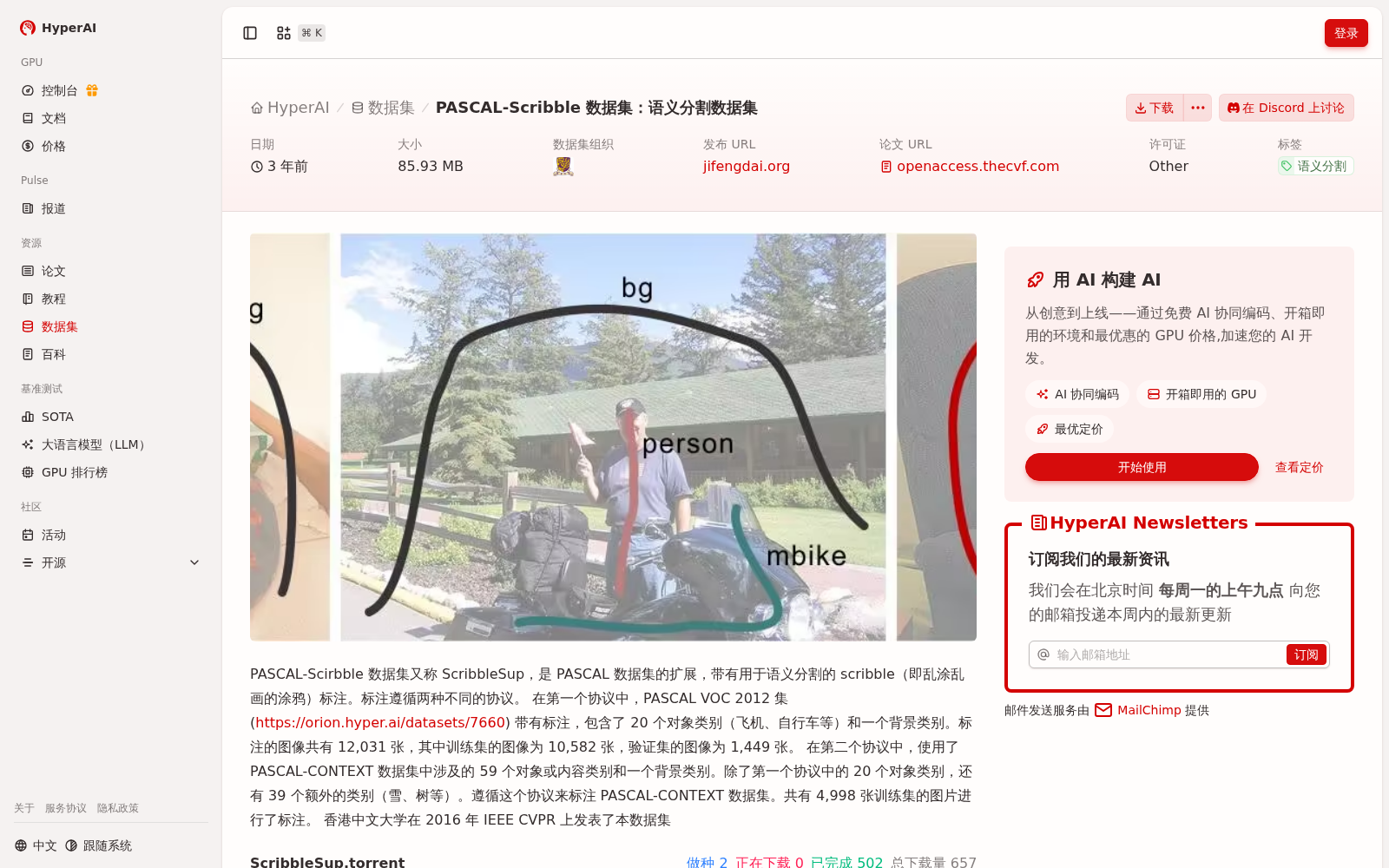Viewport: 1389px width, 868px height.
Task: Open openaccess.thecvf.com paper link
Action: [970, 166]
